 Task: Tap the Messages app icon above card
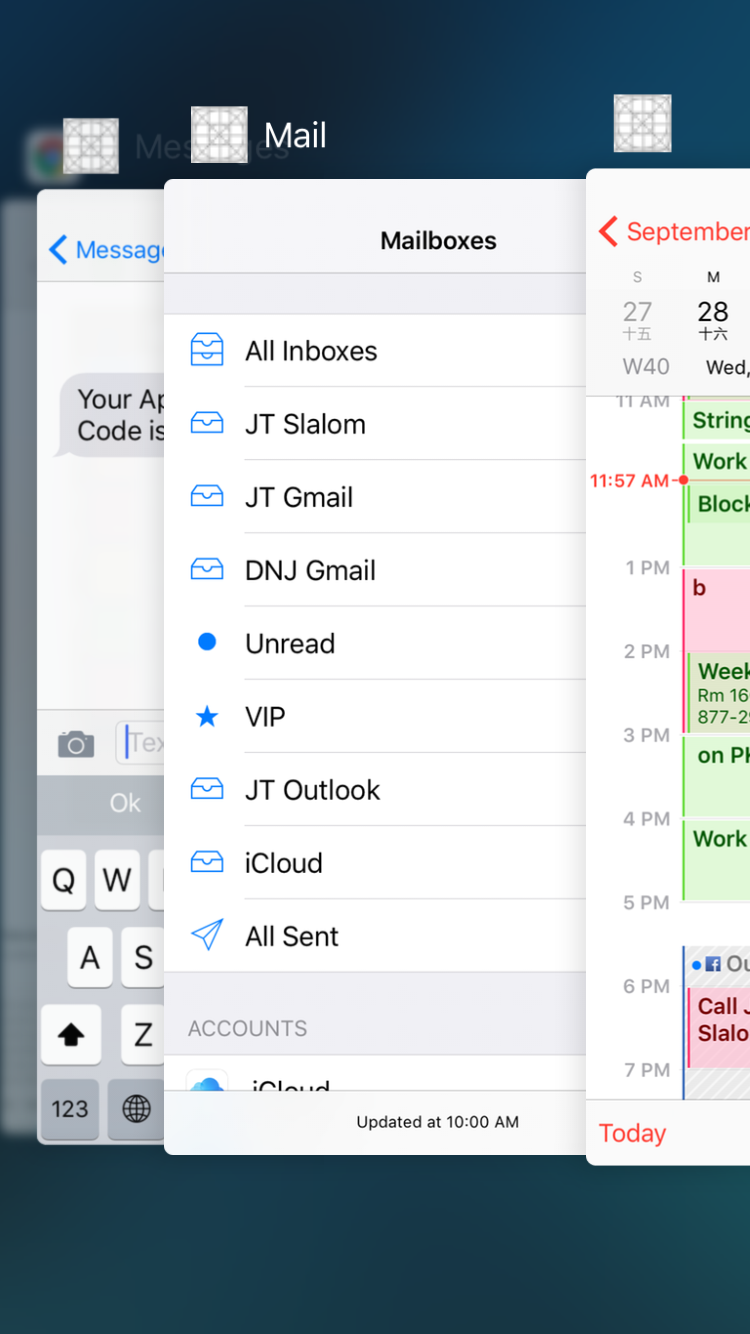(x=91, y=146)
